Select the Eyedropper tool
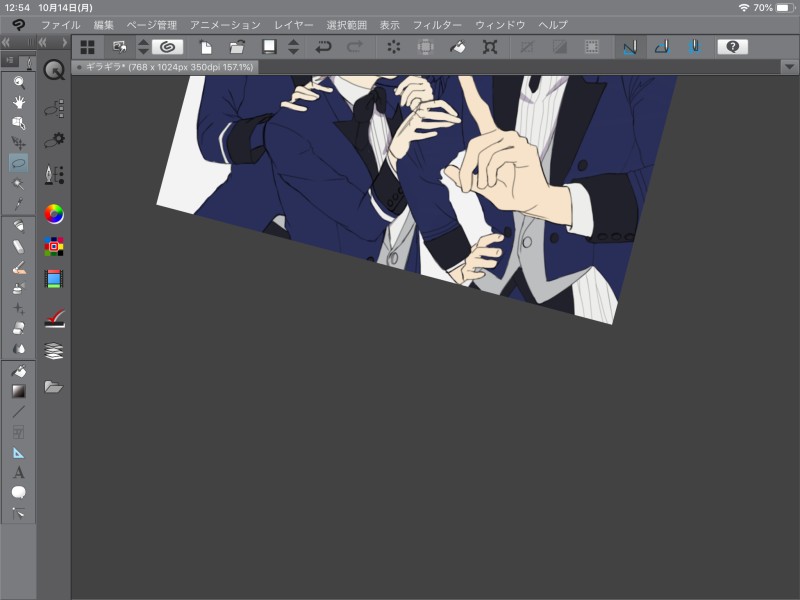The width and height of the screenshot is (800, 600). (x=18, y=204)
